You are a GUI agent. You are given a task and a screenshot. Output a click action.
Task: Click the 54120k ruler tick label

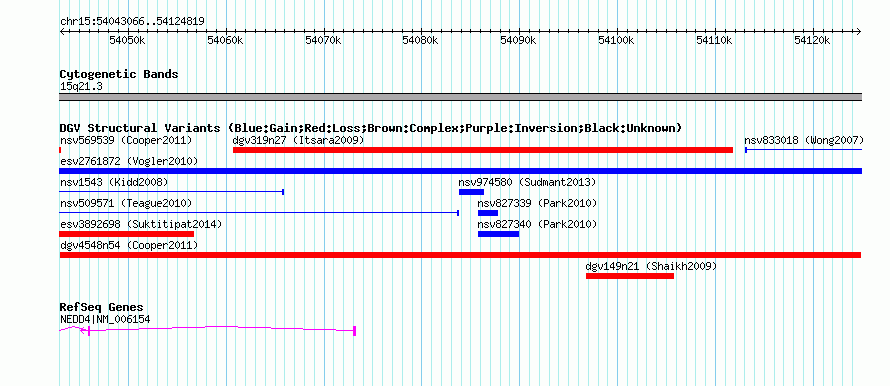(812, 40)
